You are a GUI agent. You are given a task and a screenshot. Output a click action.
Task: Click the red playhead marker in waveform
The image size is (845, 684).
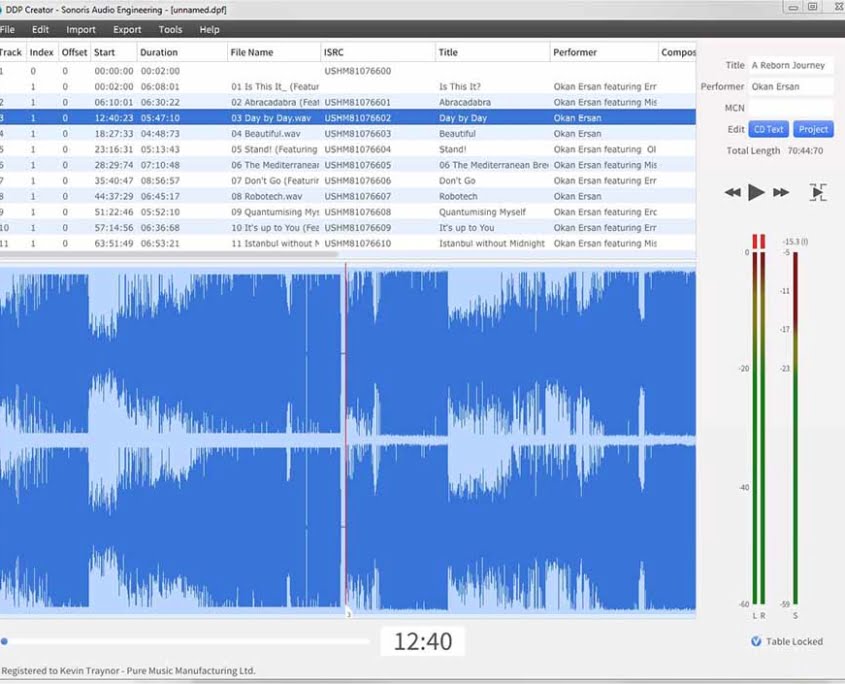[346, 440]
